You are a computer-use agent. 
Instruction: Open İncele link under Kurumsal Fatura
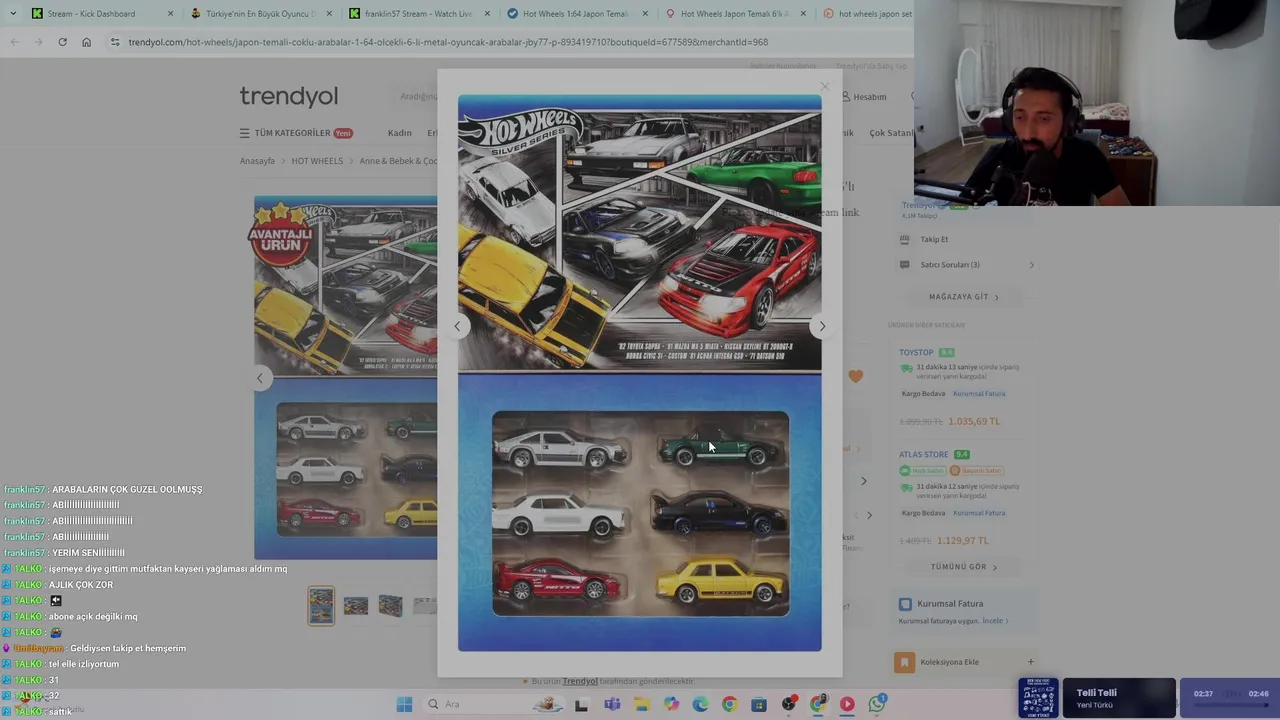click(x=994, y=621)
